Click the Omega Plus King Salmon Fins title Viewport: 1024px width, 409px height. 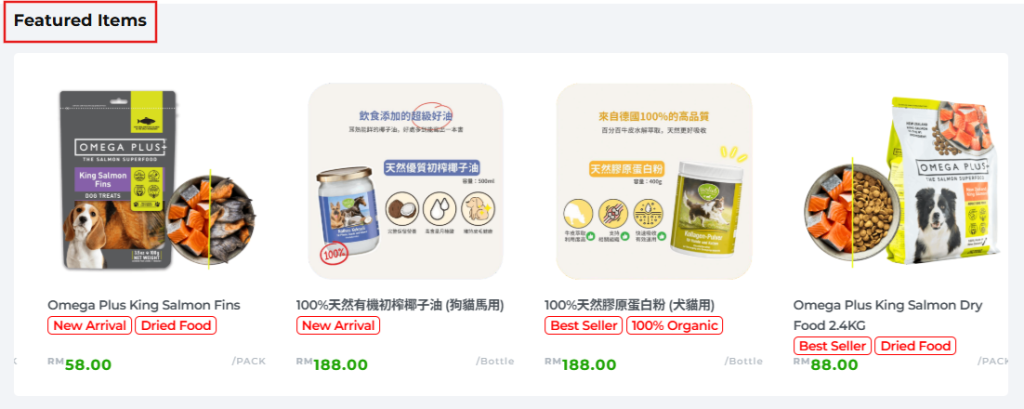tap(144, 305)
